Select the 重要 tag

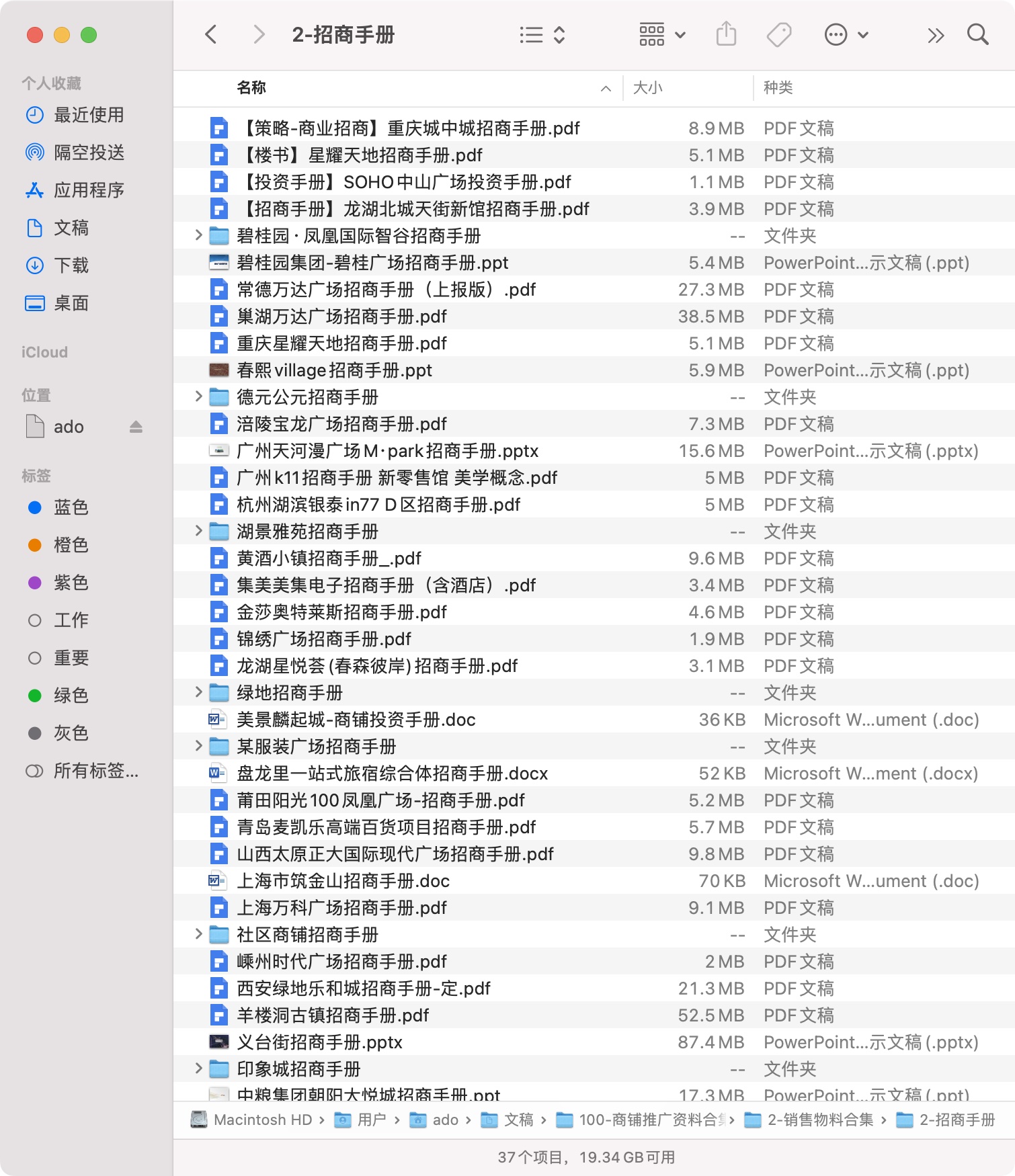pyautogui.click(x=71, y=658)
